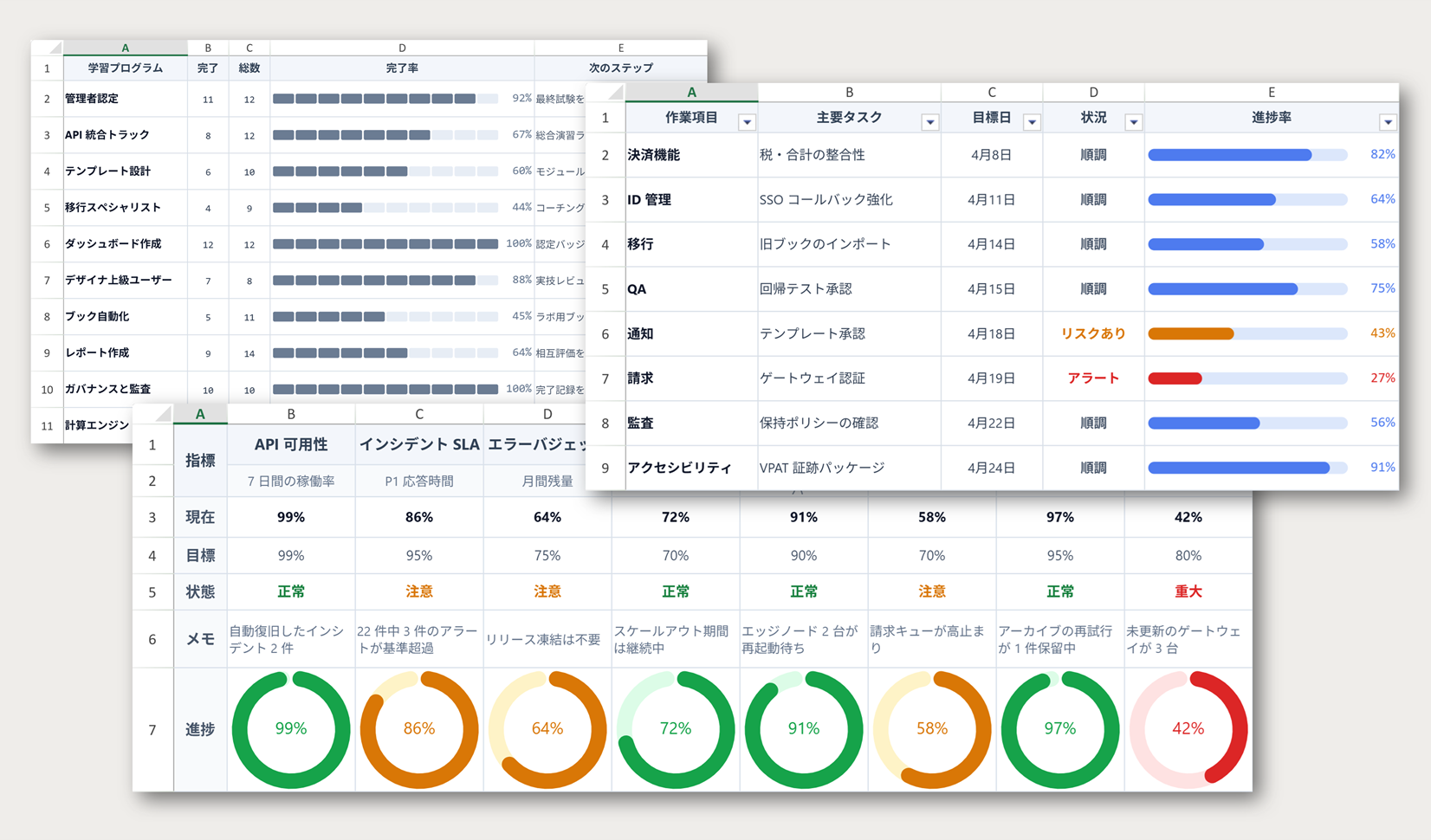Image resolution: width=1431 pixels, height=840 pixels.
Task: Click the アラート status cell
Action: (1093, 378)
